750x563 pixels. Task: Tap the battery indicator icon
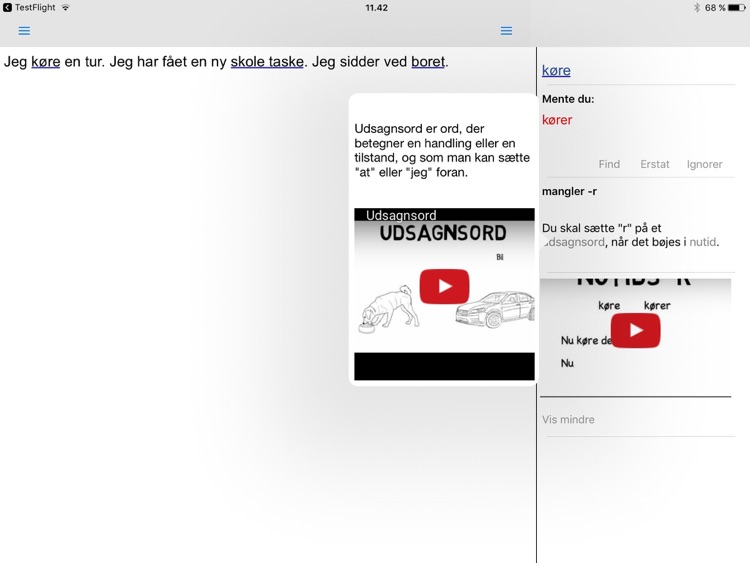pyautogui.click(x=737, y=8)
